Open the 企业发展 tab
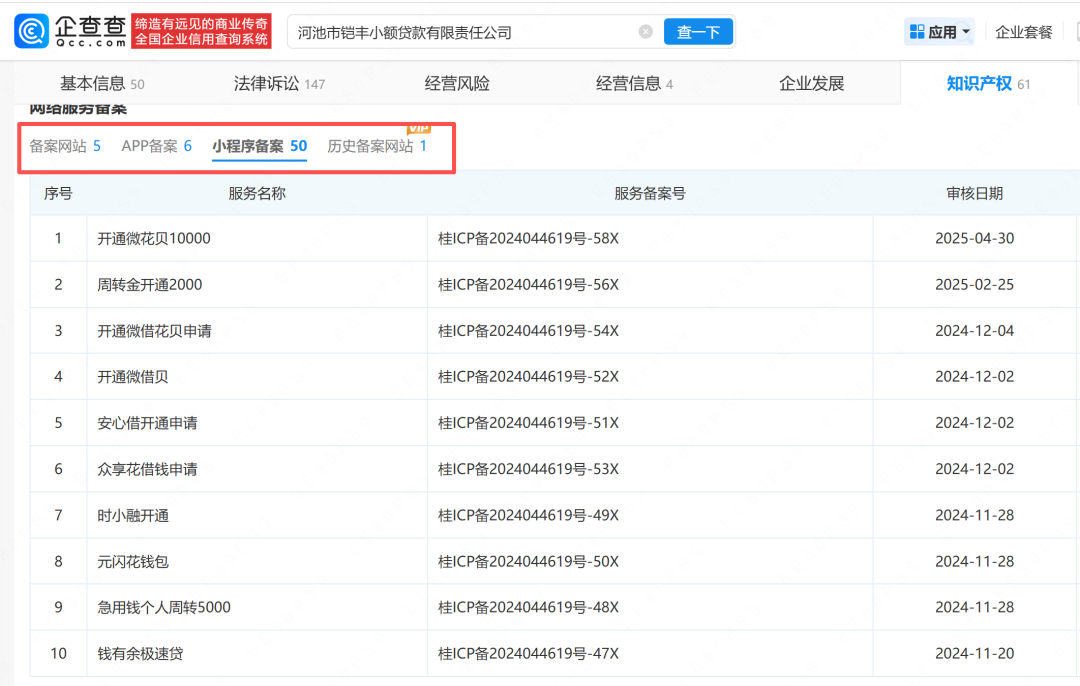The image size is (1080, 686). point(811,84)
